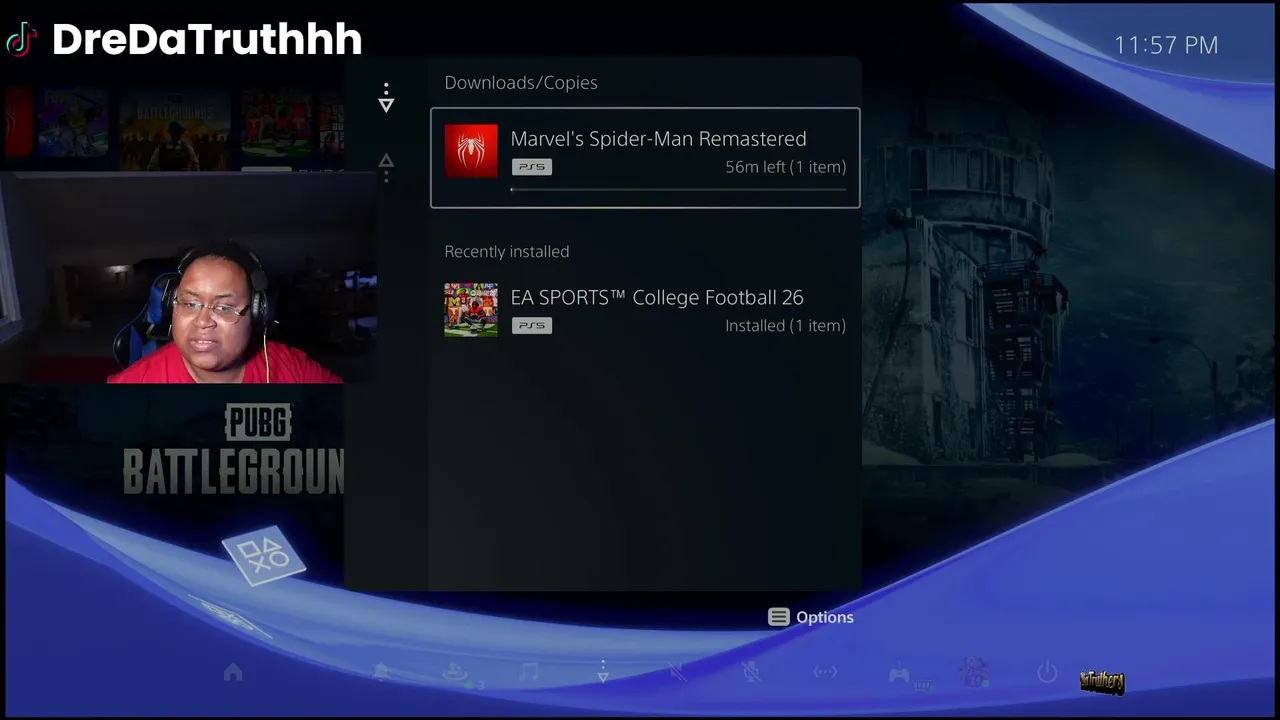Click the PS5 badge under College Football
The width and height of the screenshot is (1280, 720).
point(532,325)
